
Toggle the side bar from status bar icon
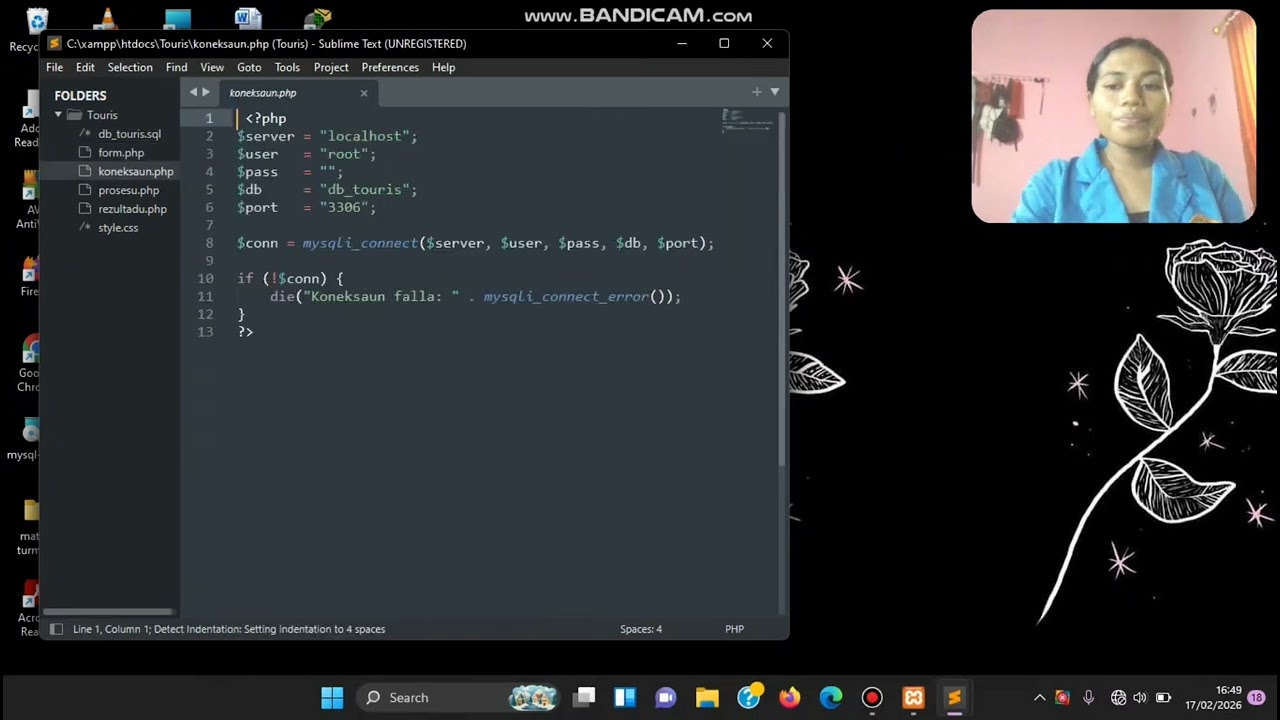(x=56, y=629)
